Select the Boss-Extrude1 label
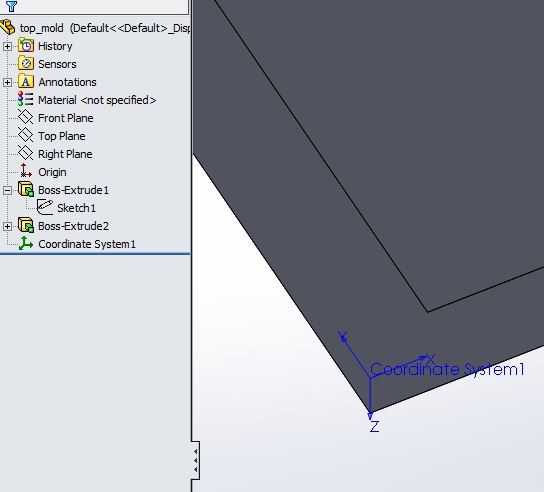The width and height of the screenshot is (544, 492). click(x=74, y=190)
